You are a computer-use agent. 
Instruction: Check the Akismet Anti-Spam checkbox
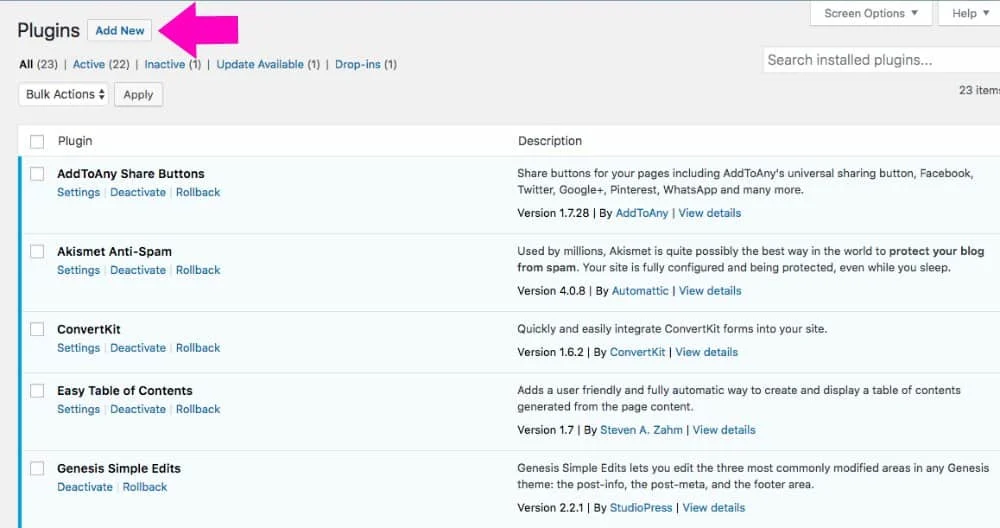(37, 251)
